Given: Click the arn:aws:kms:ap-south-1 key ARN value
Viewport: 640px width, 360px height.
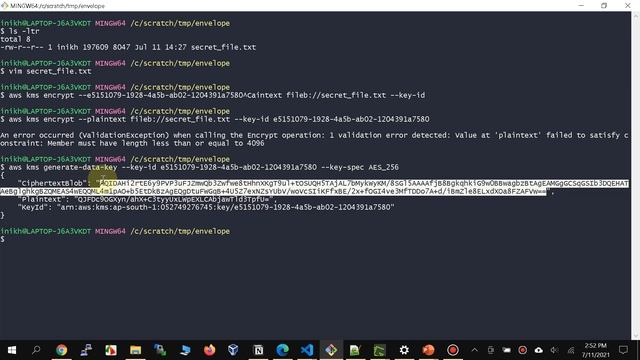Looking at the screenshot, I should [x=225, y=207].
